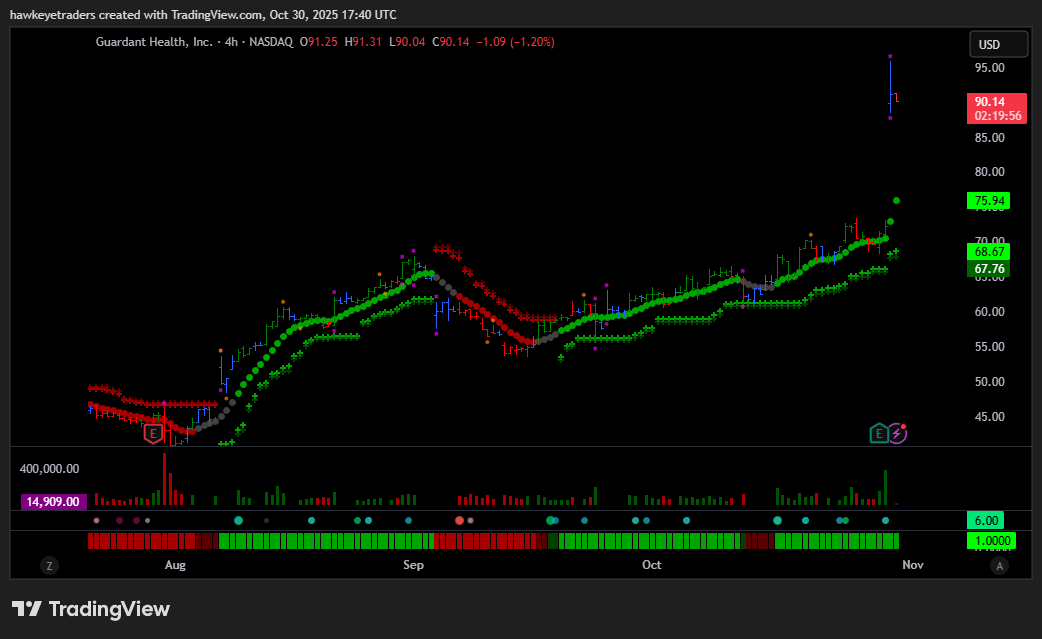Click the 45.00 price axis label
Image resolution: width=1042 pixels, height=639 pixels.
point(990,416)
